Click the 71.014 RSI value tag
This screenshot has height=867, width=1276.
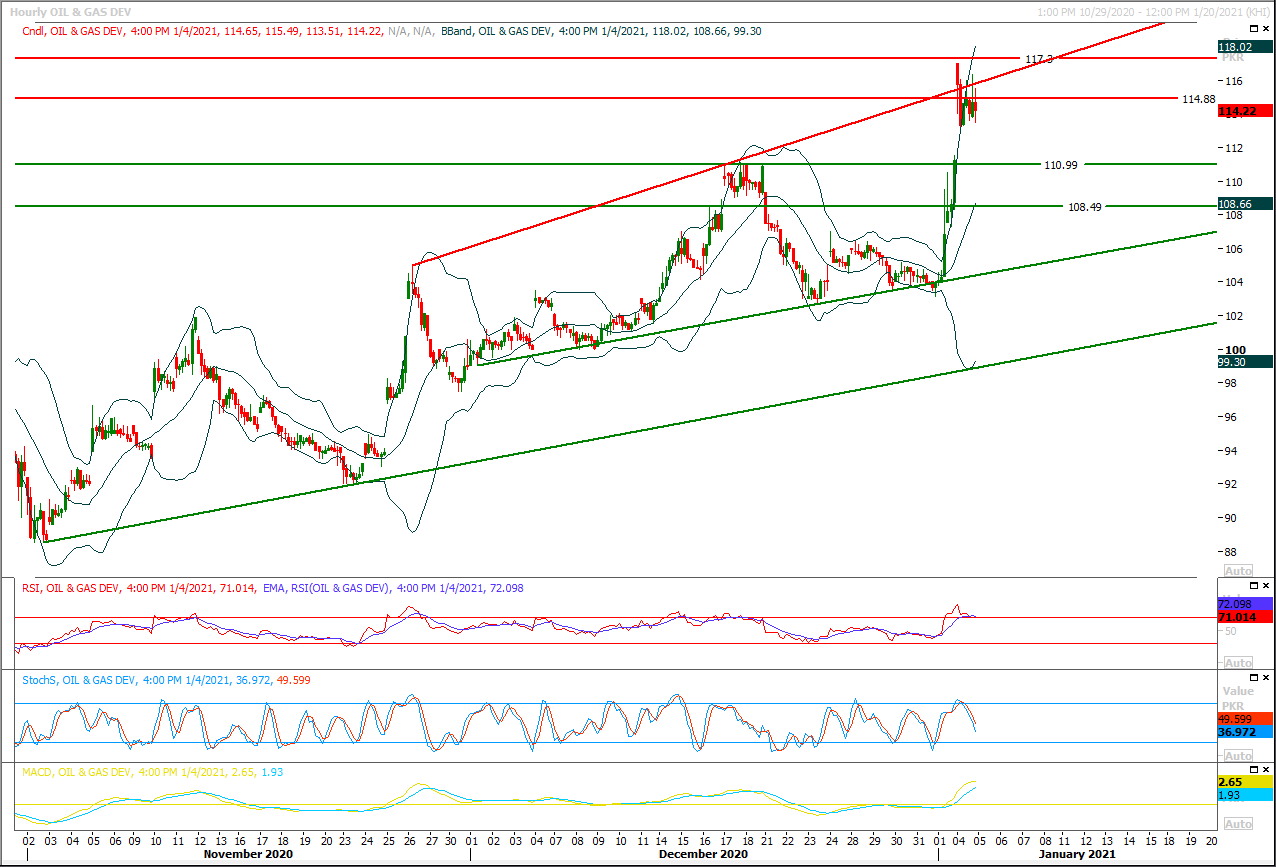point(1245,619)
